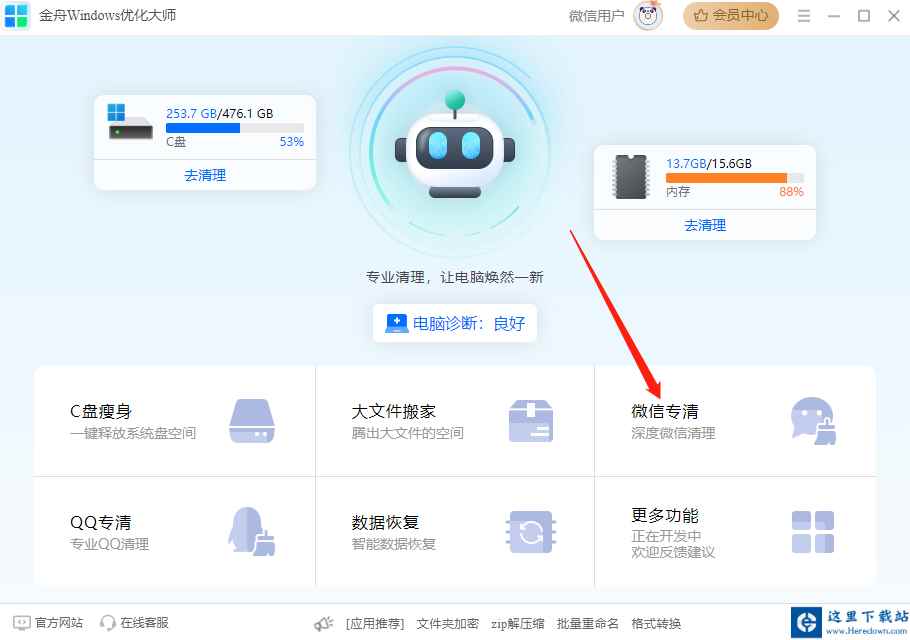Click the 数据恢复 recovery chip icon

click(x=530, y=531)
